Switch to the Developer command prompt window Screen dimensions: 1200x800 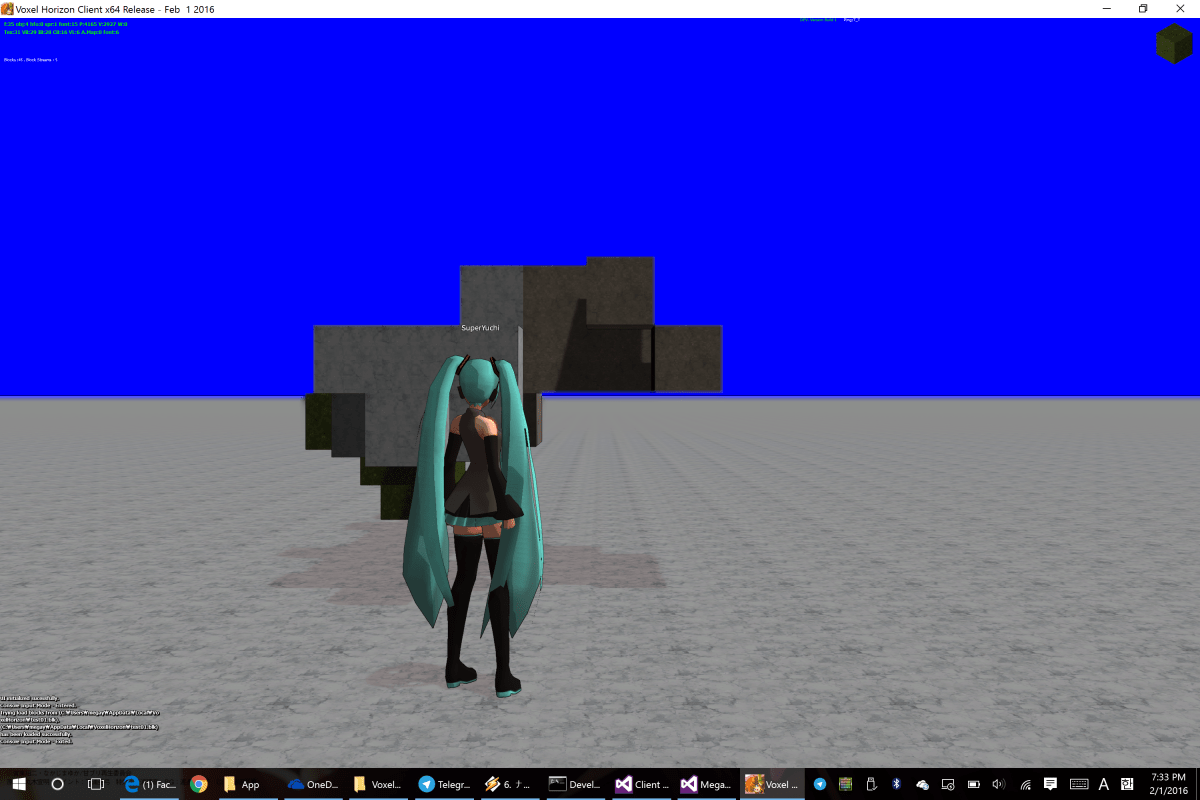coord(574,784)
